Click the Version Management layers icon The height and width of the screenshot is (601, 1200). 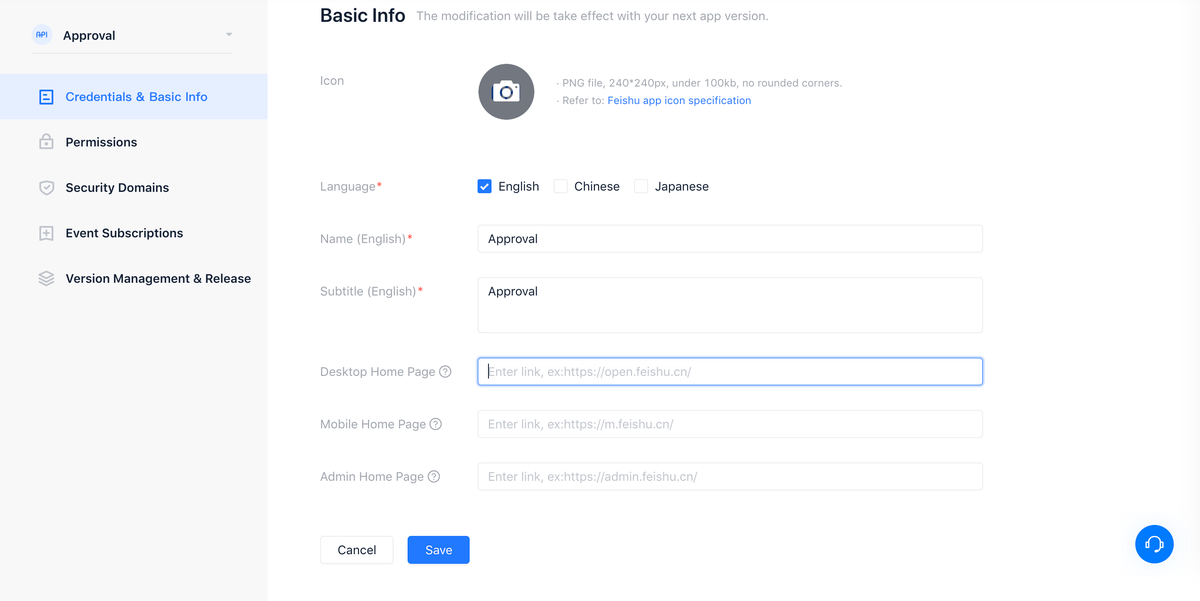(x=46, y=279)
